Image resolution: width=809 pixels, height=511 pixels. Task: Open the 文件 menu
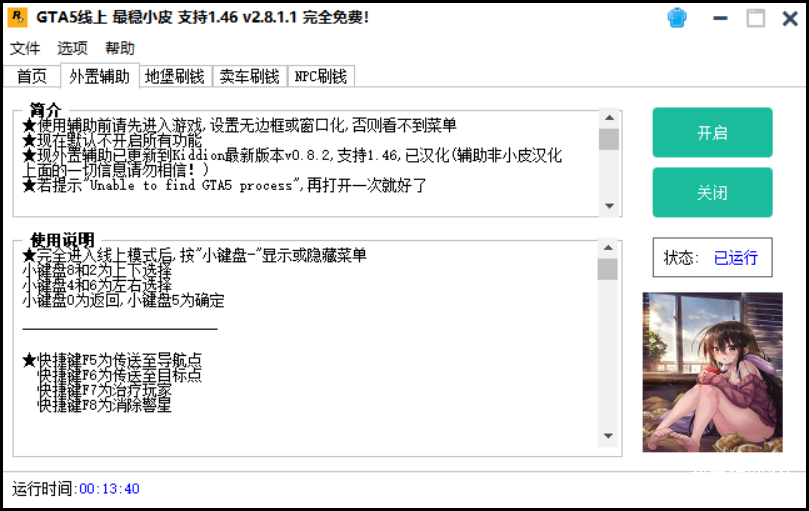(25, 49)
